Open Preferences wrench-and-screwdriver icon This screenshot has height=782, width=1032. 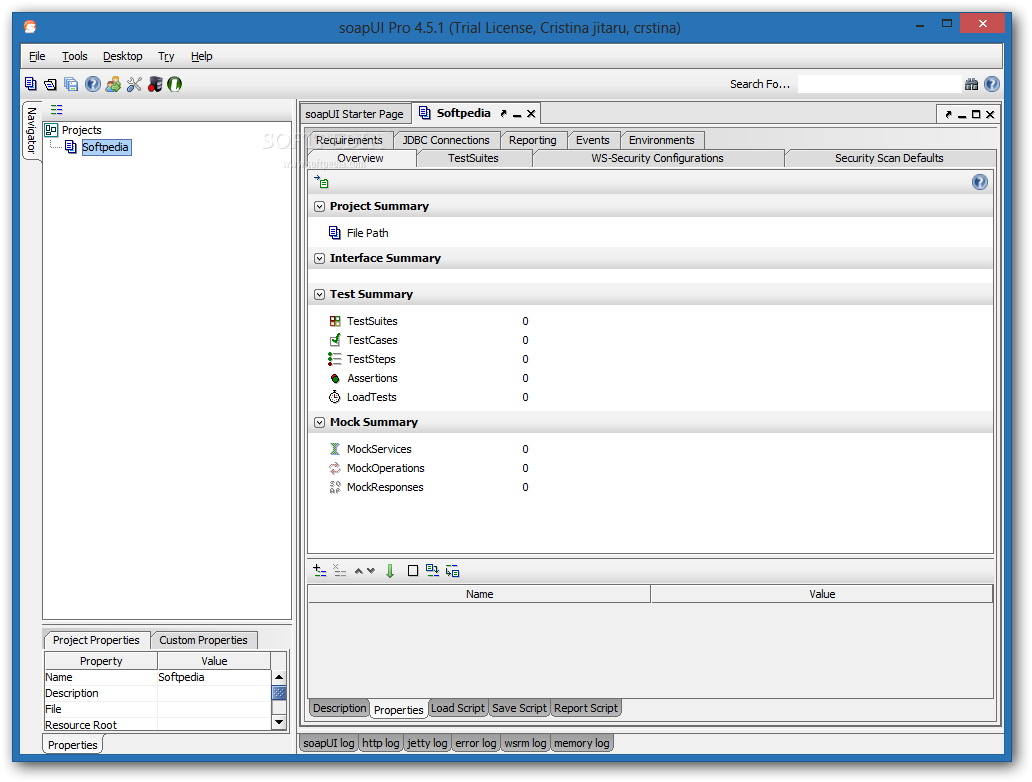coord(134,84)
